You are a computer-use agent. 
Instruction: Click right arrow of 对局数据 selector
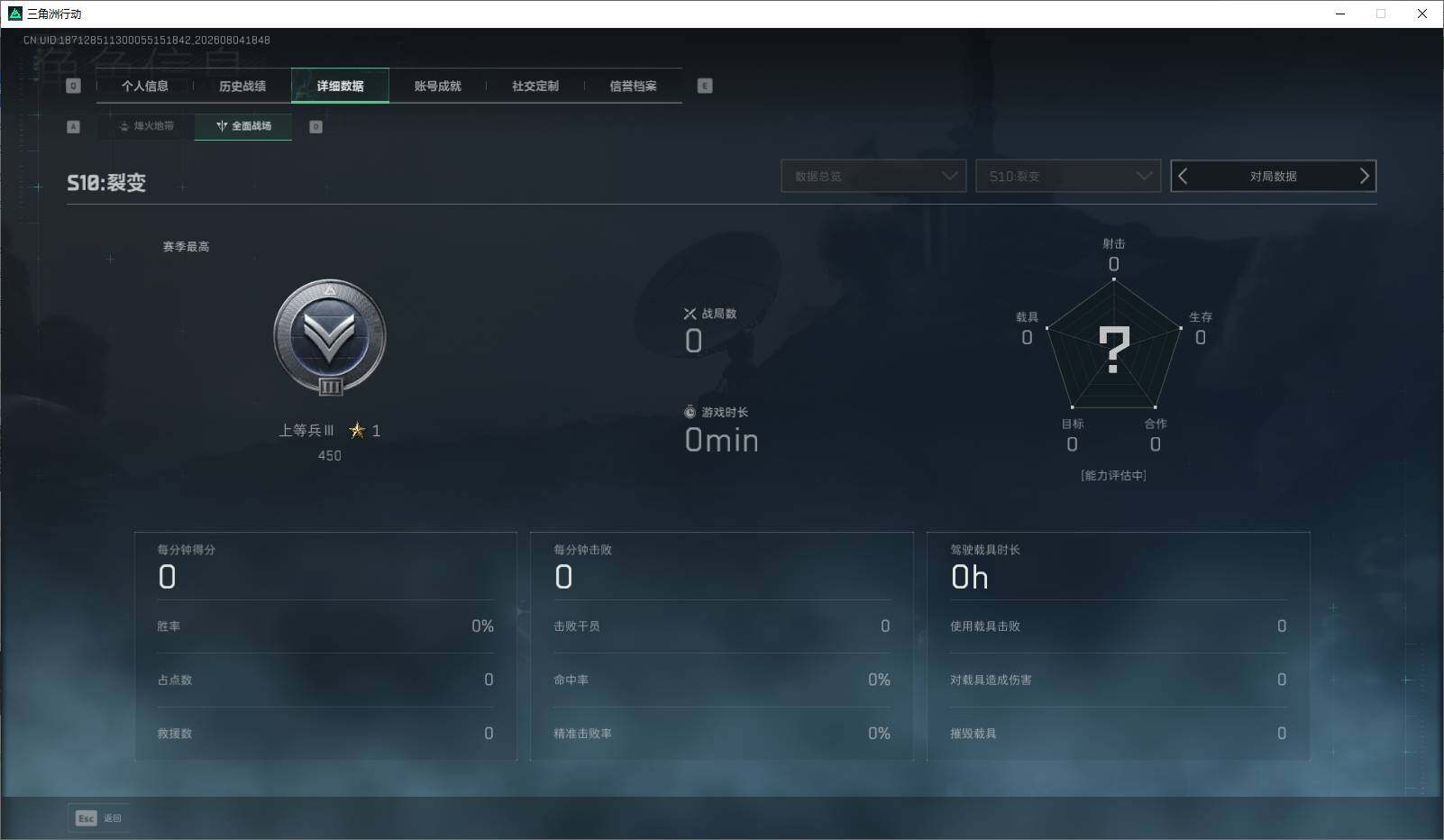[1364, 176]
